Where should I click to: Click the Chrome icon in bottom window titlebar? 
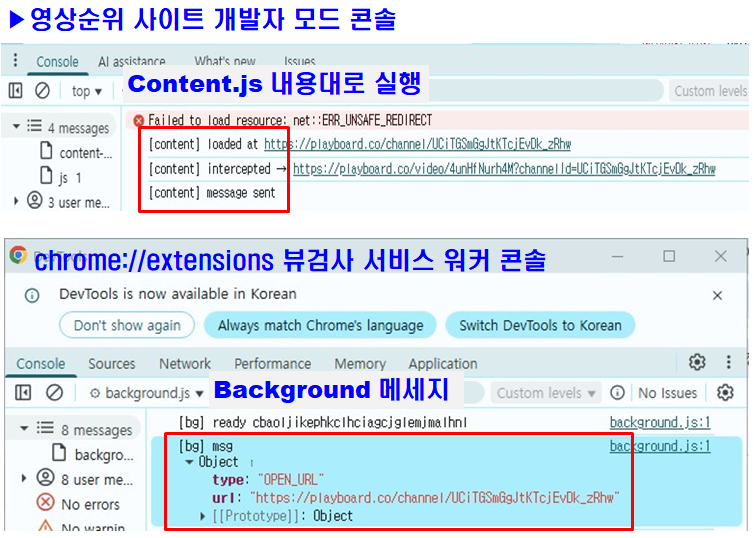pyautogui.click(x=18, y=255)
